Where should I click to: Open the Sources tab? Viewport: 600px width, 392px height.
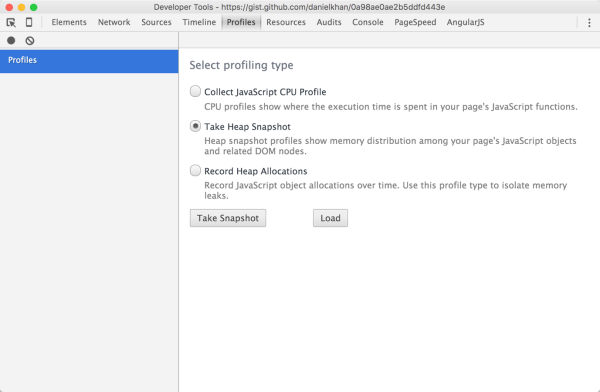156,22
